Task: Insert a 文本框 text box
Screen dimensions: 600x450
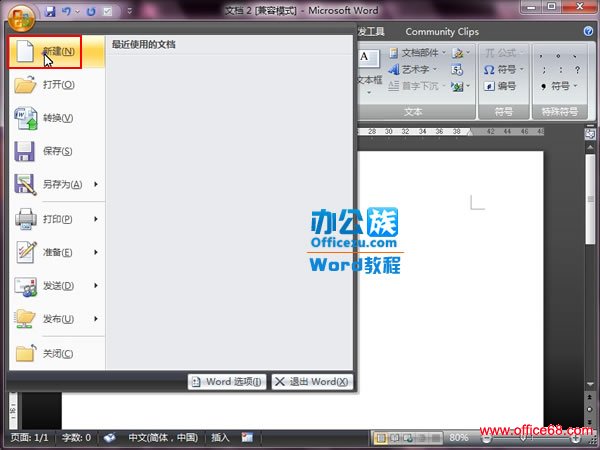Action: 369,73
